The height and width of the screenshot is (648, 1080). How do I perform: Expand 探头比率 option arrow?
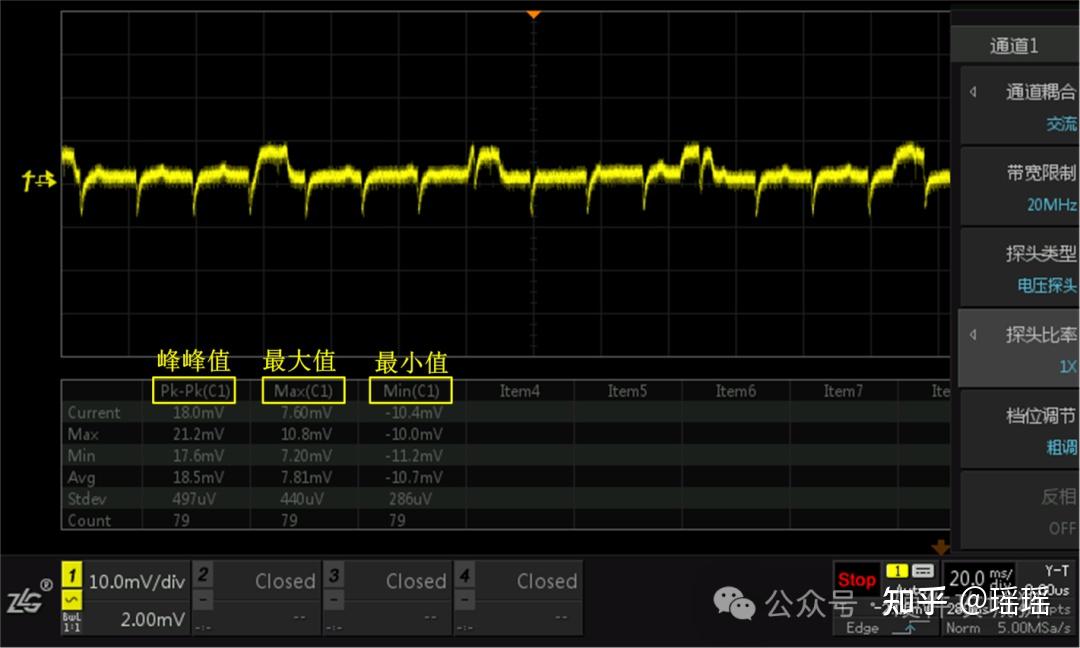(x=973, y=335)
